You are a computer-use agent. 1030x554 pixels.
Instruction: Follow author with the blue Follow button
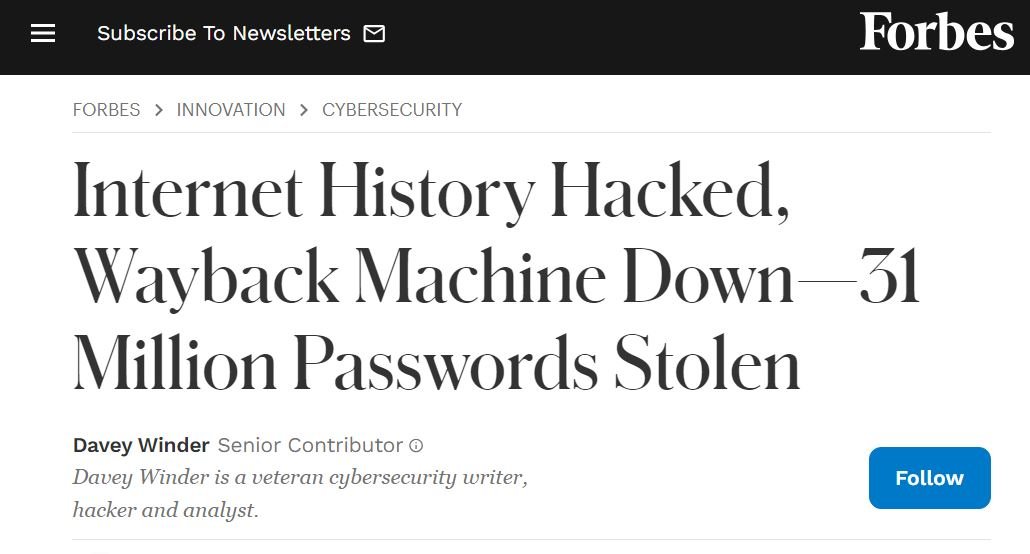tap(929, 478)
